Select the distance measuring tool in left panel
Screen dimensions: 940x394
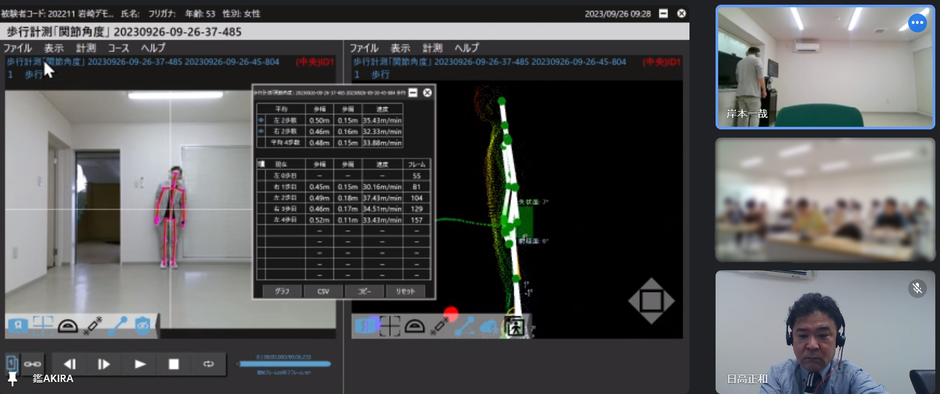92,325
